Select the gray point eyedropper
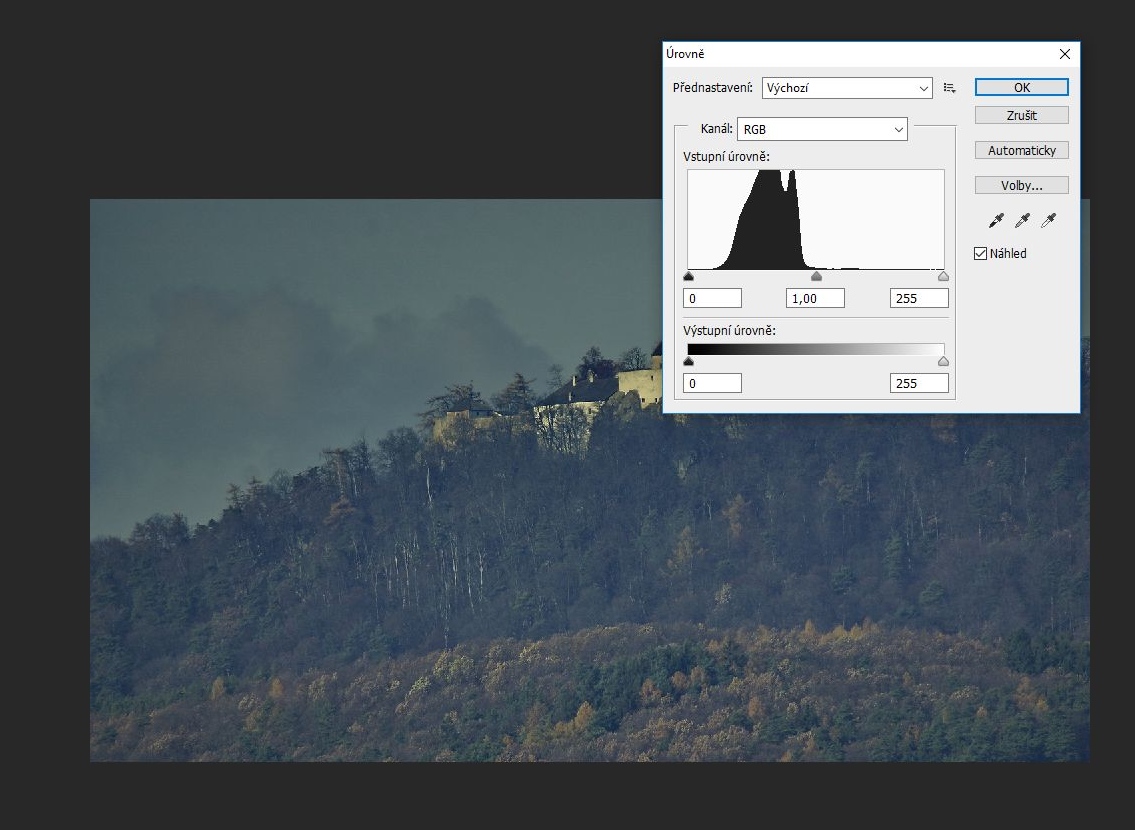1135x830 pixels. [x=1022, y=220]
